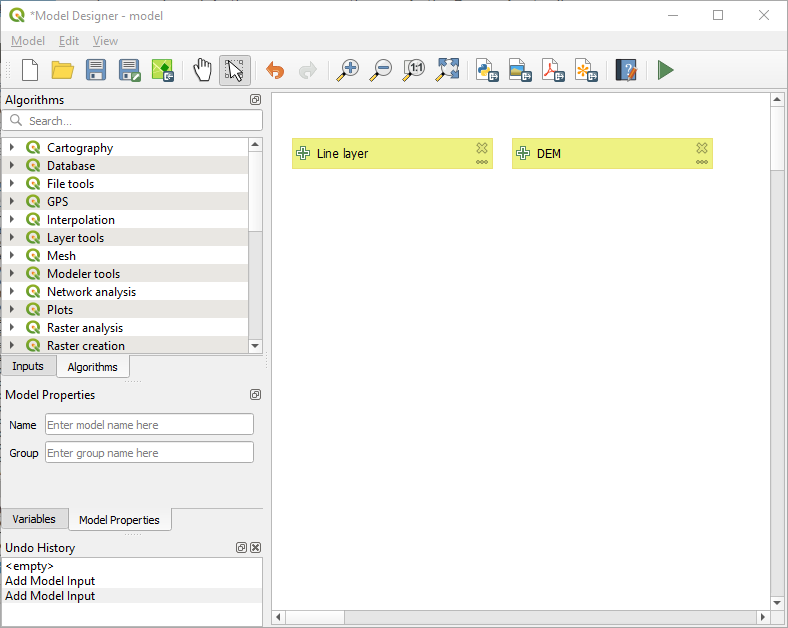Save the current model
The width and height of the screenshot is (788, 628).
(96, 70)
